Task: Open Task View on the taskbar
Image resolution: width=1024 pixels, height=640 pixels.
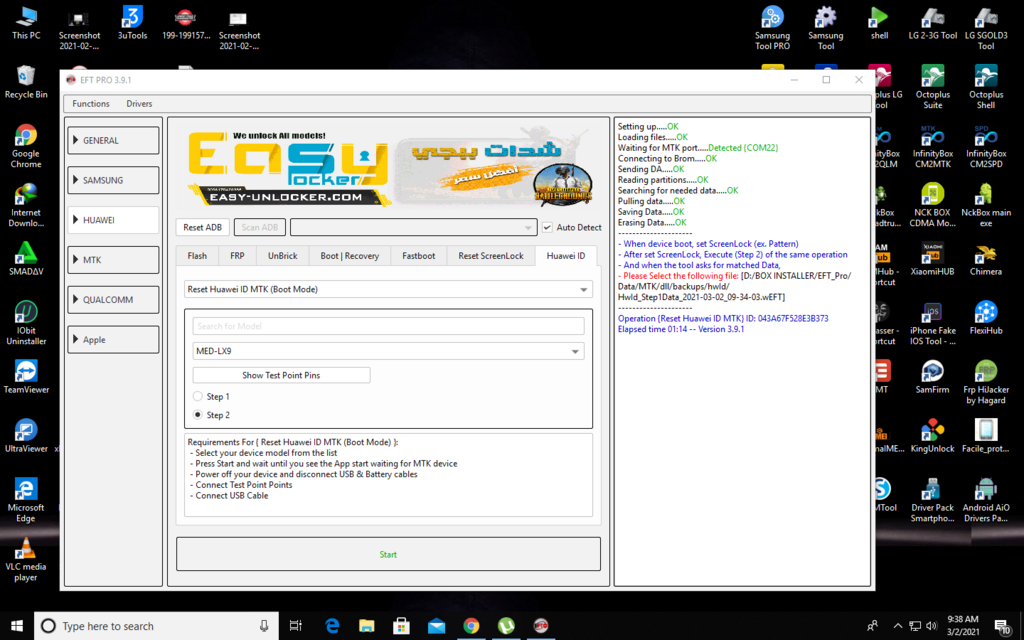Action: (295, 626)
